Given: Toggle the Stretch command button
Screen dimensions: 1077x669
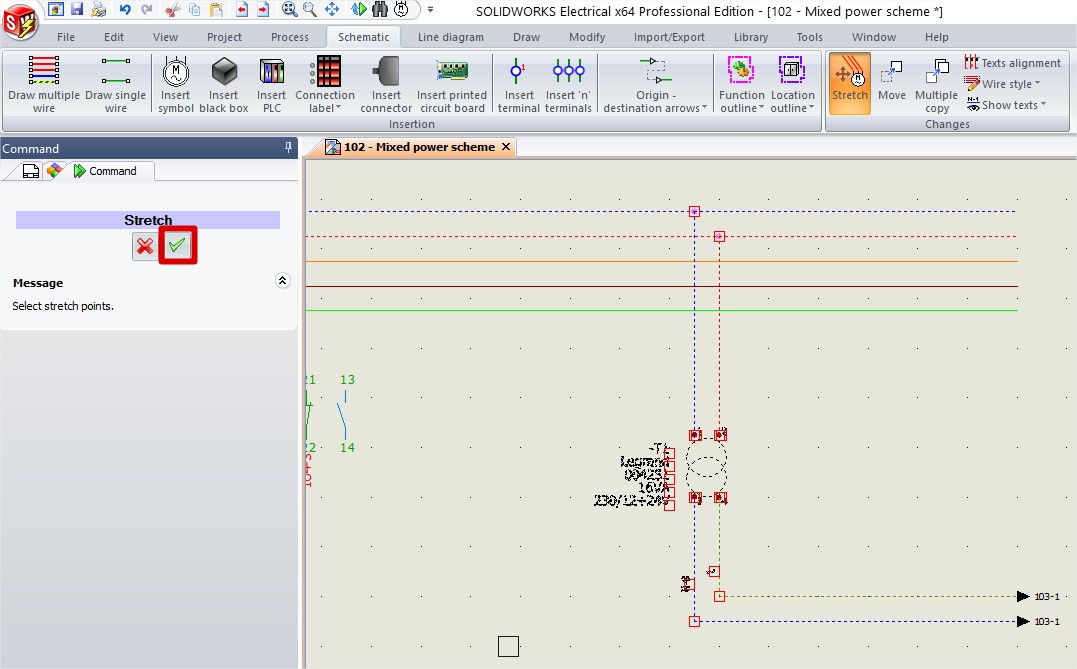Looking at the screenshot, I should tap(849, 83).
